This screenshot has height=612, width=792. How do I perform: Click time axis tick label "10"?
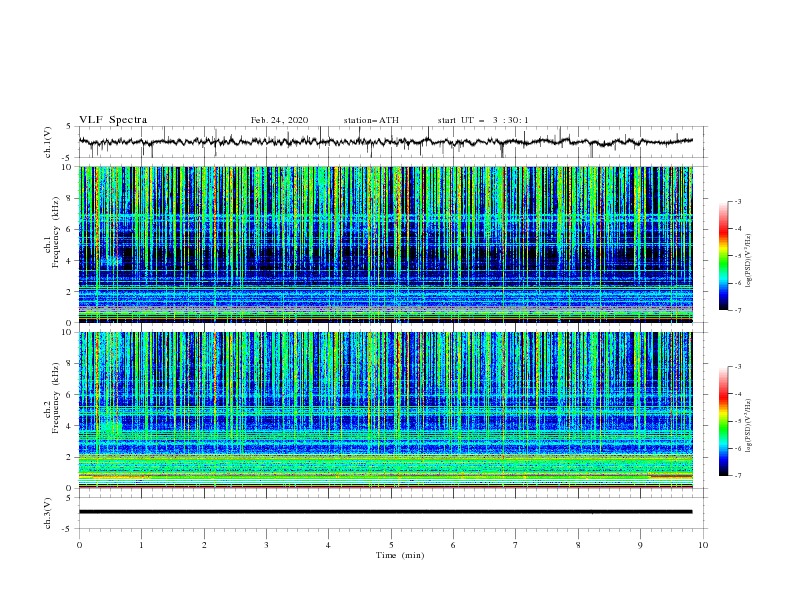point(703,545)
